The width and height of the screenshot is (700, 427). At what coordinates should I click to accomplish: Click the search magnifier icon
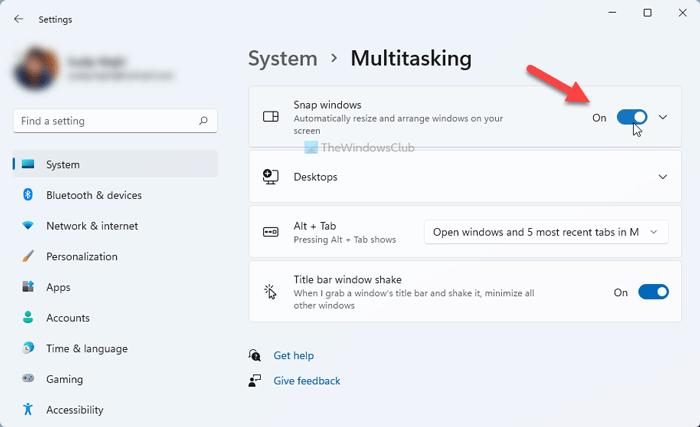[203, 121]
